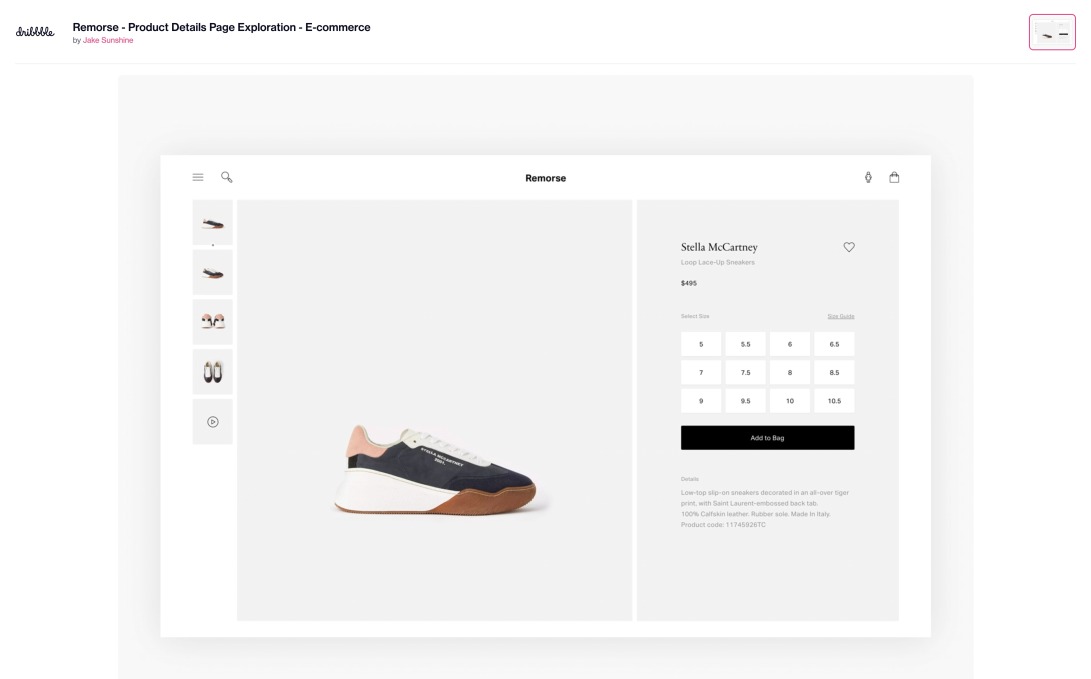Screen dimensions: 1091x679
Task: Visit Jake Sunshine's profile link
Action: [108, 40]
